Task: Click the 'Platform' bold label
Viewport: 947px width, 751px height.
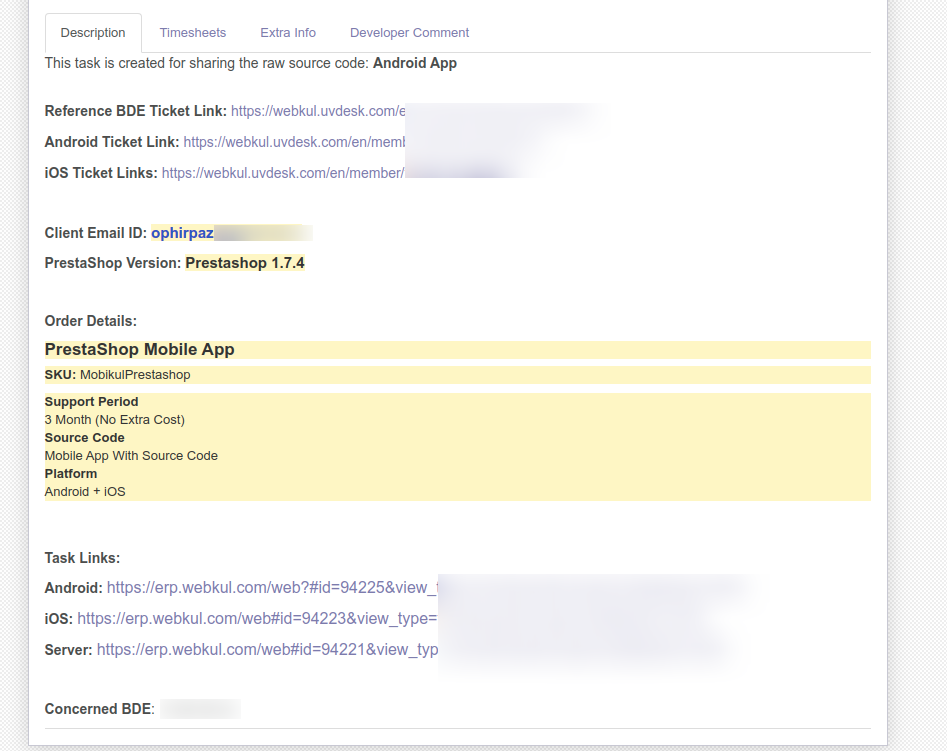Action: coord(71,474)
